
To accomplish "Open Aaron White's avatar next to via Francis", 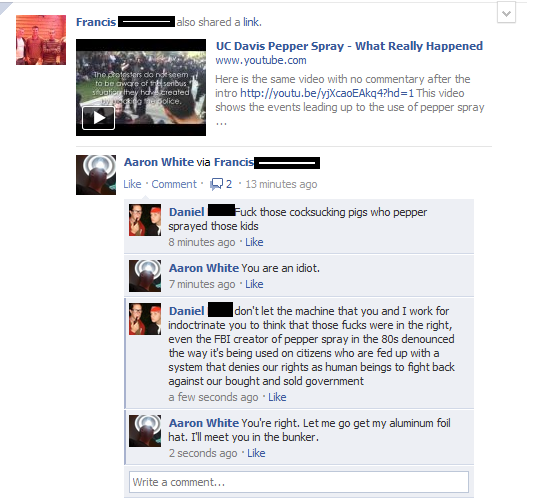I will pos(96,175).
